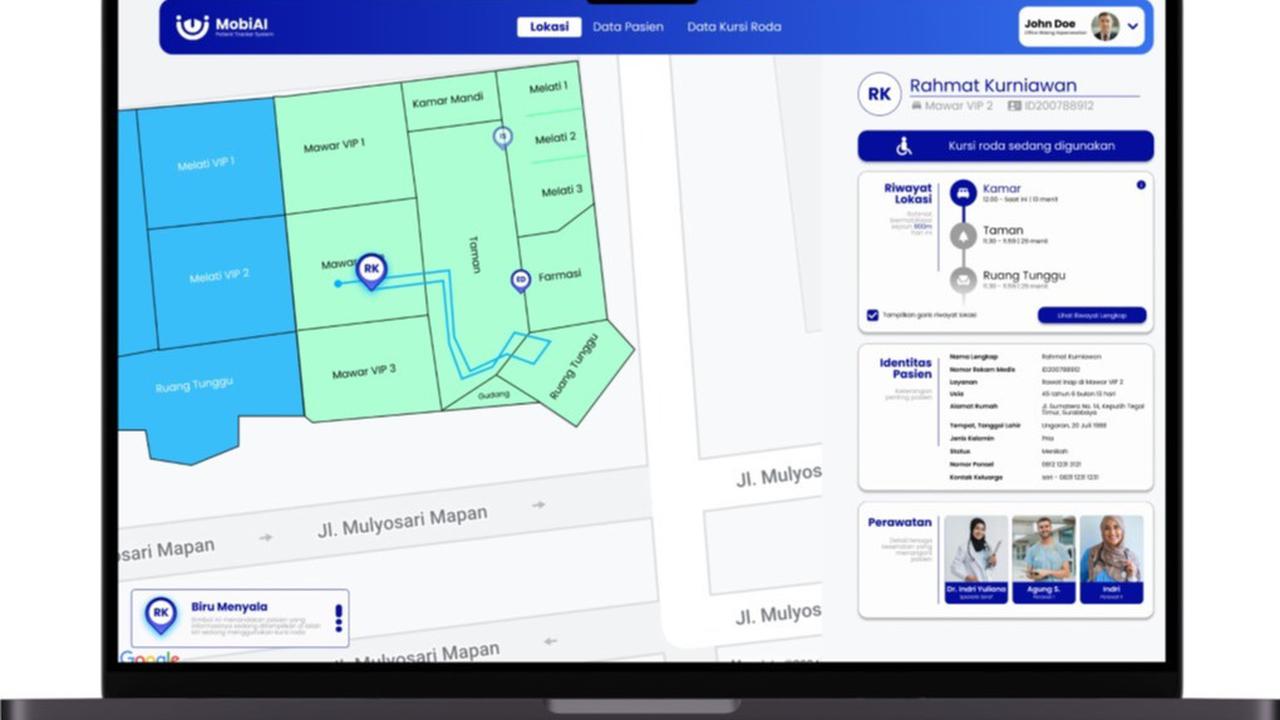This screenshot has height=720, width=1280.
Task: Select the Kamar bed icon in location history
Action: 963,193
